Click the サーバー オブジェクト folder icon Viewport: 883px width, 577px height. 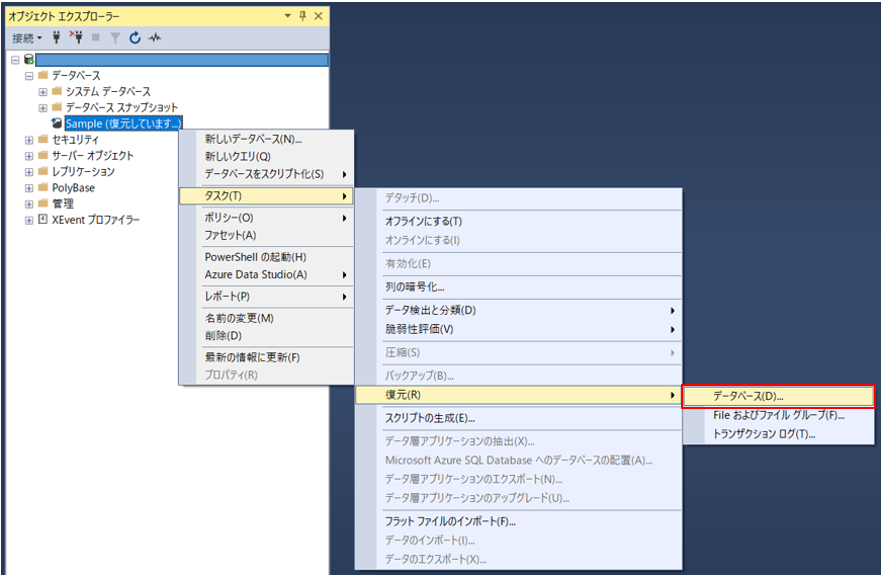pos(43,155)
